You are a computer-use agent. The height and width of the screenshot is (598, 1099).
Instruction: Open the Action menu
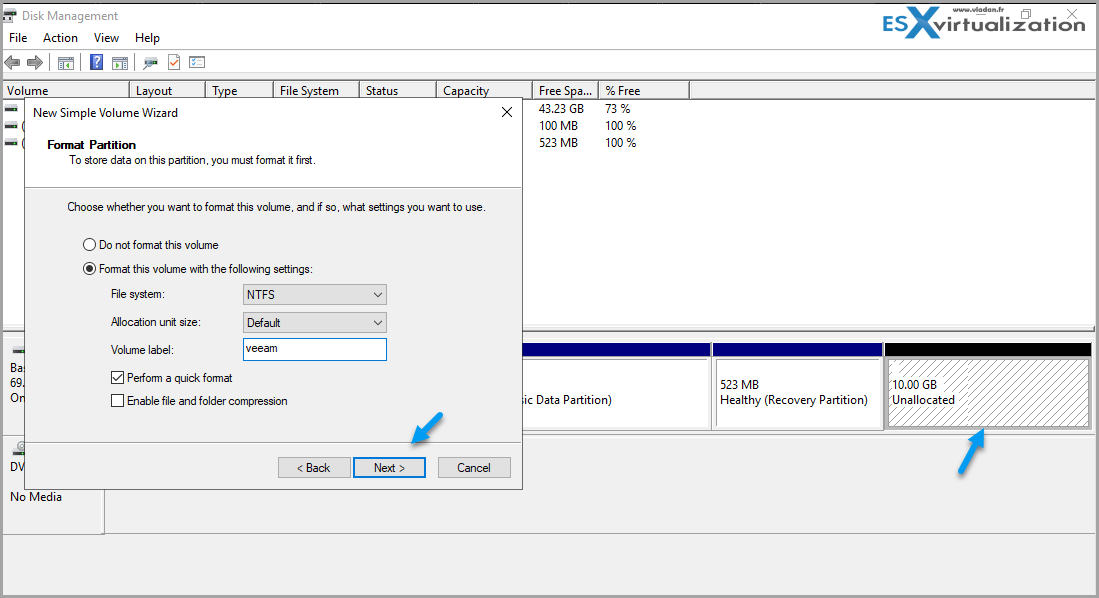point(60,38)
